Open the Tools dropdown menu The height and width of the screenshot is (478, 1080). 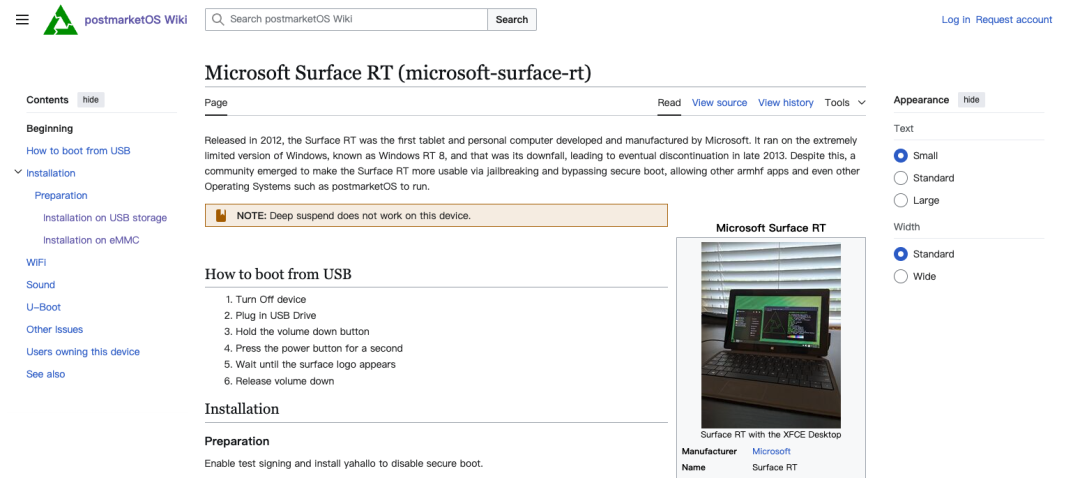click(x=845, y=103)
